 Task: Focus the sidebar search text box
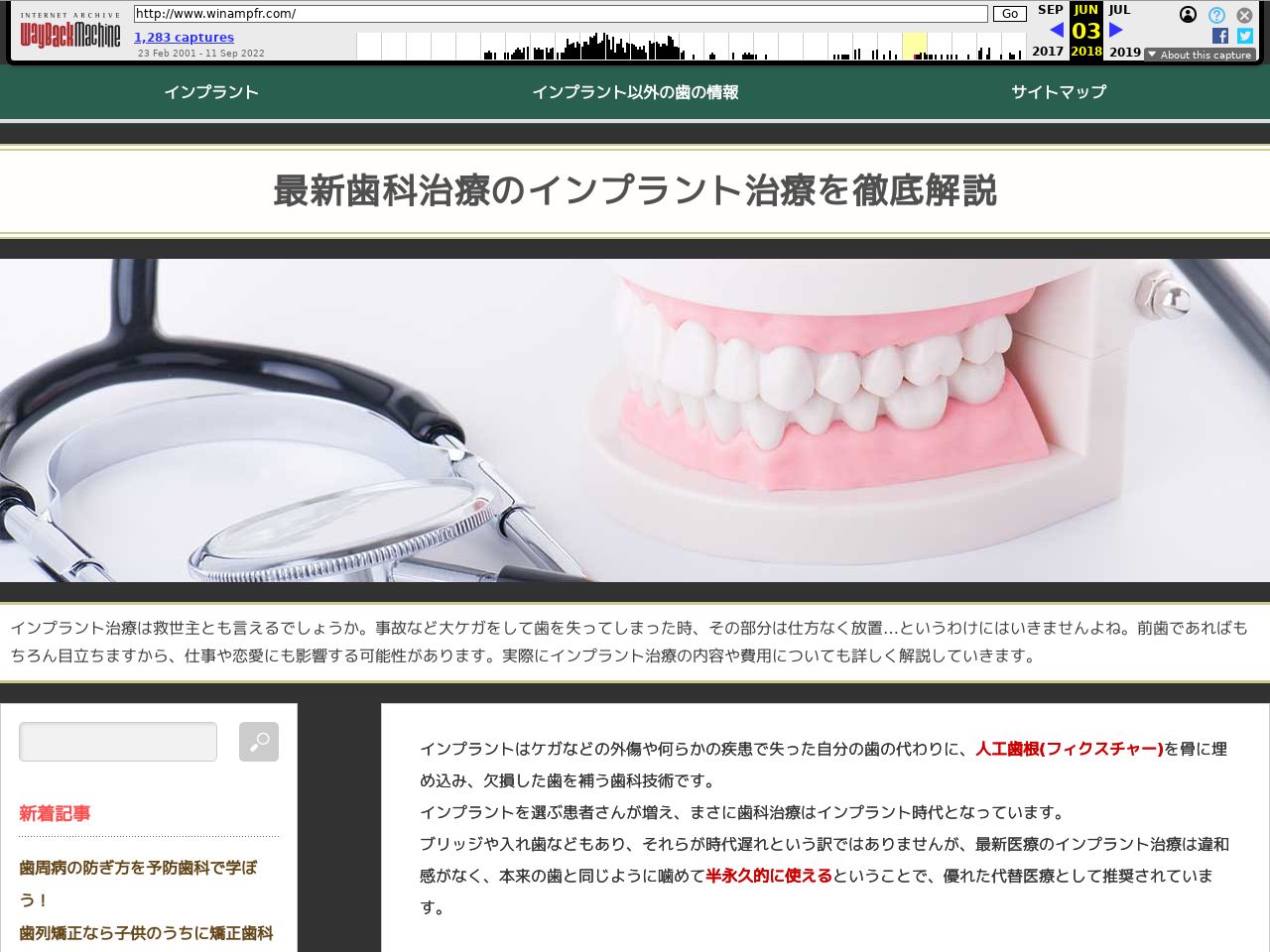coord(118,742)
